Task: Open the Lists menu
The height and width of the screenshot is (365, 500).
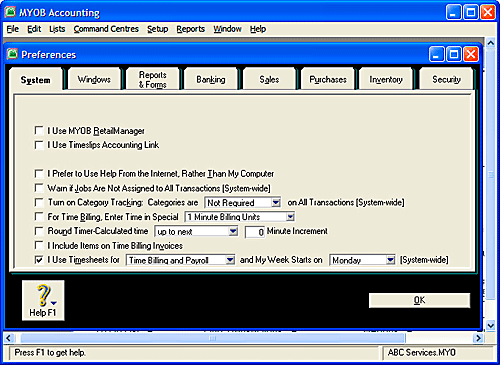Action: 57,29
